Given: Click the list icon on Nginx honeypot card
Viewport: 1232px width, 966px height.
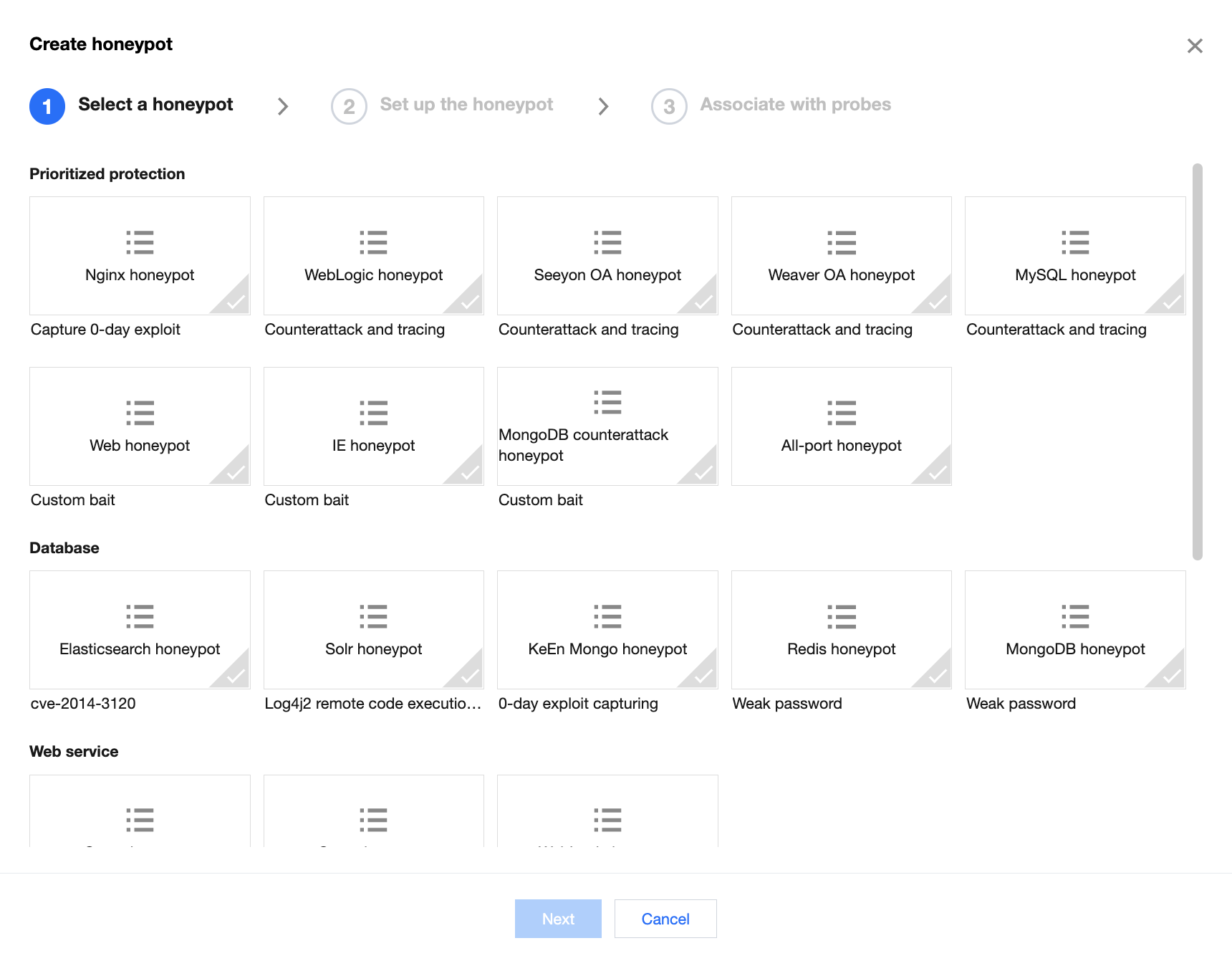Looking at the screenshot, I should [140, 242].
